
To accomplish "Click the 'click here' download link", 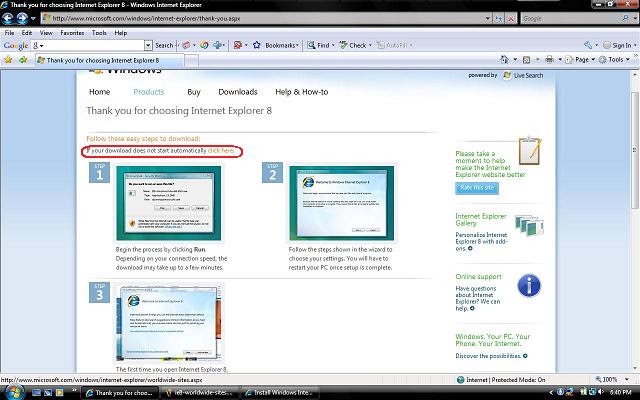I will point(221,151).
